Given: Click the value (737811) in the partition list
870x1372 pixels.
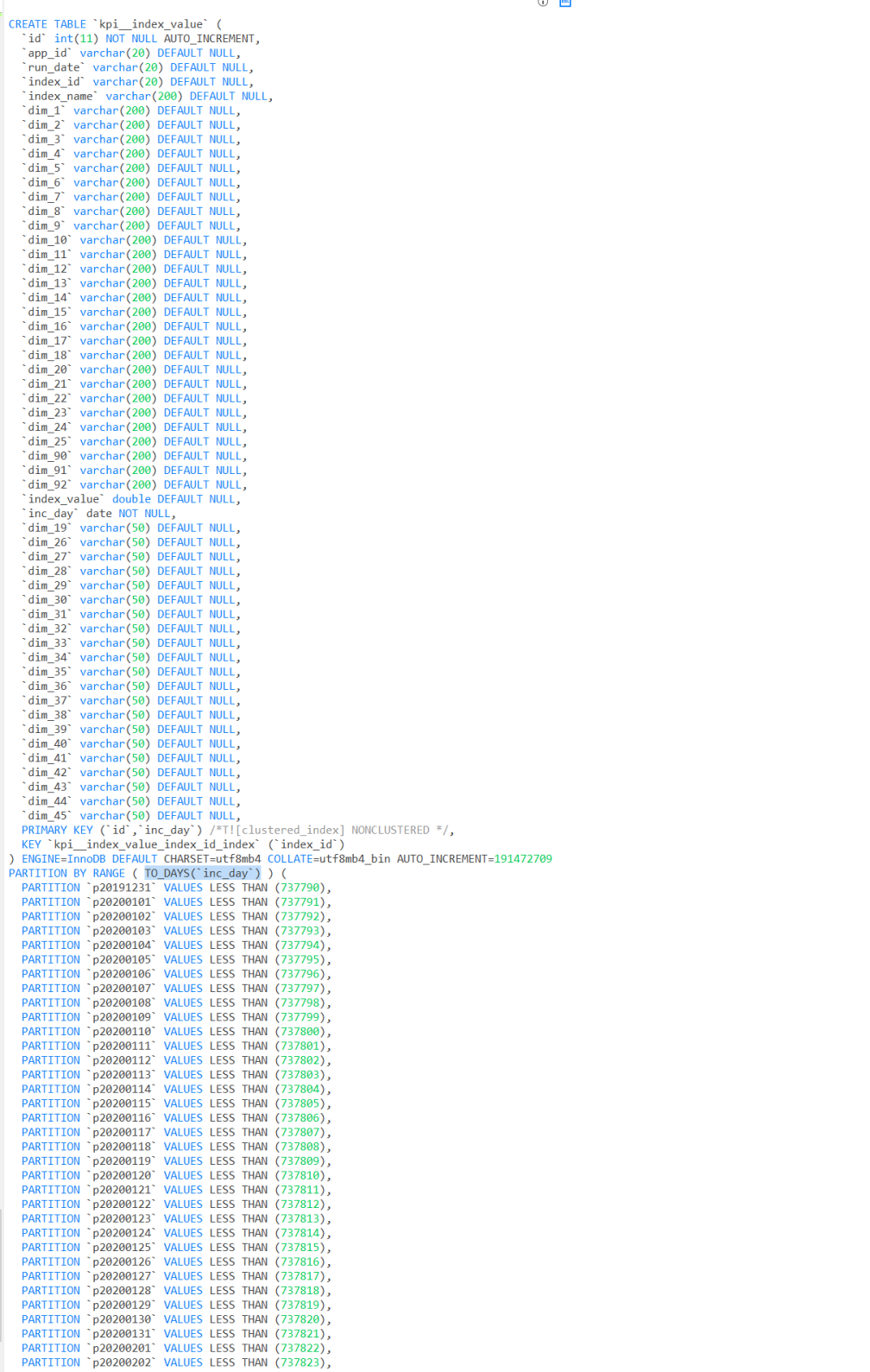Looking at the screenshot, I should [x=300, y=1190].
